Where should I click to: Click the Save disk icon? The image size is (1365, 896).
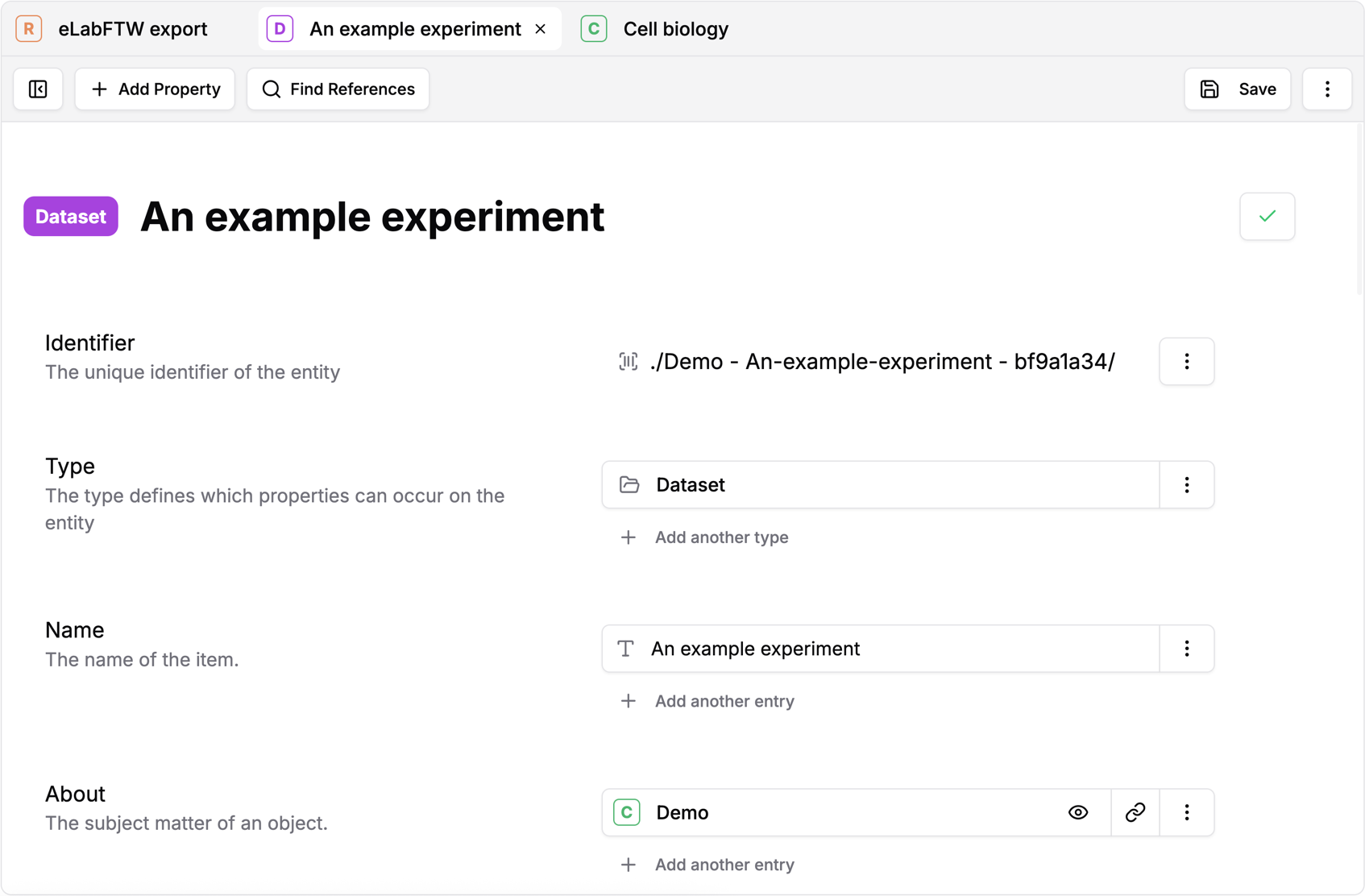[x=1209, y=89]
